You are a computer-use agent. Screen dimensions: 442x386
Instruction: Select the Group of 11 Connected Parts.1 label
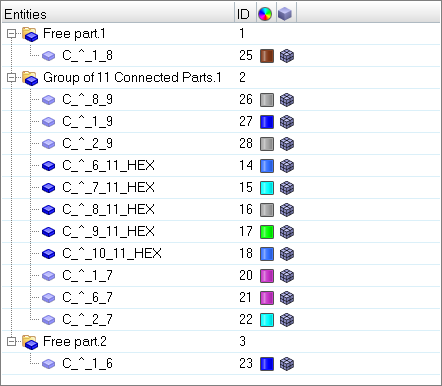(x=132, y=78)
